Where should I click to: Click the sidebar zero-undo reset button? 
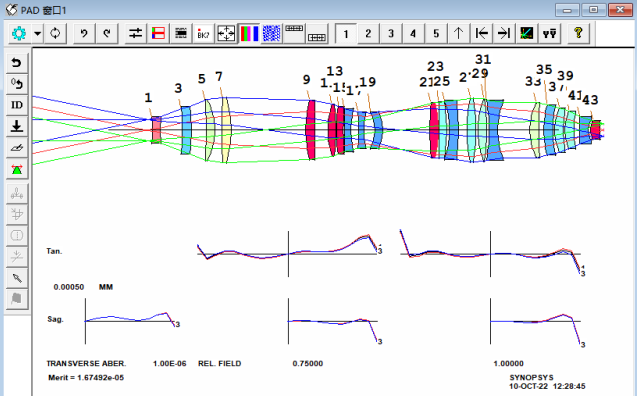click(x=17, y=84)
